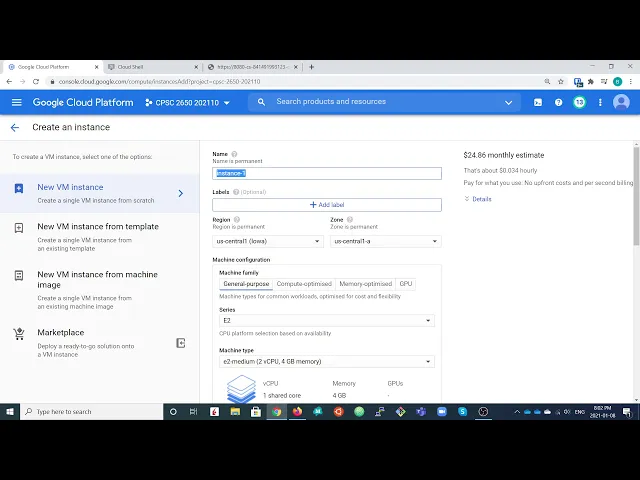Bookmark this page with the star icon
The image size is (640, 480).
click(x=561, y=82)
